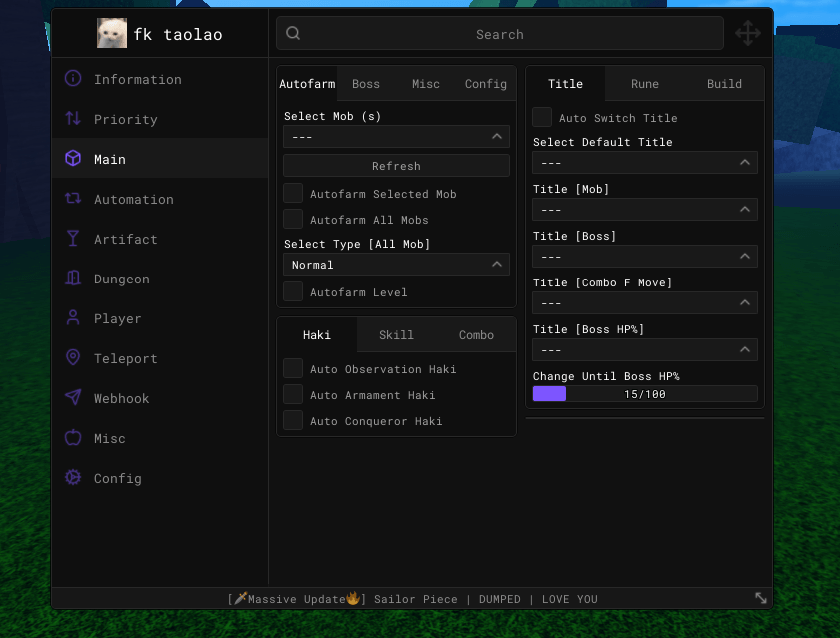Click the cat avatar picture

pyautogui.click(x=112, y=33)
